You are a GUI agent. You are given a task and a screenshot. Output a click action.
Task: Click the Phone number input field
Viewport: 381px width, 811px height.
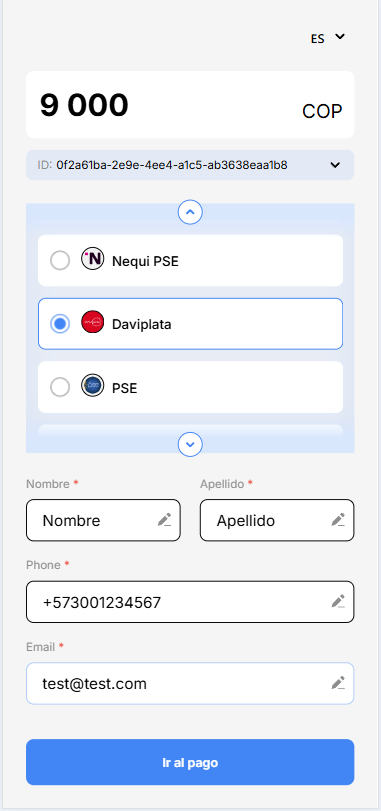(190, 602)
